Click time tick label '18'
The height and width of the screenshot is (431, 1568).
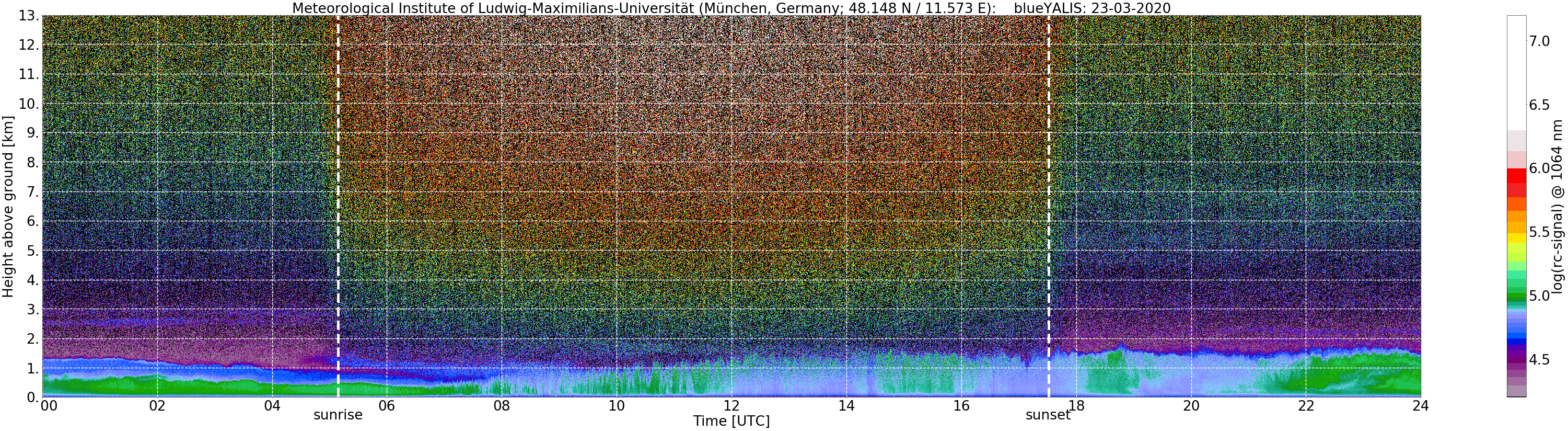coord(1076,405)
